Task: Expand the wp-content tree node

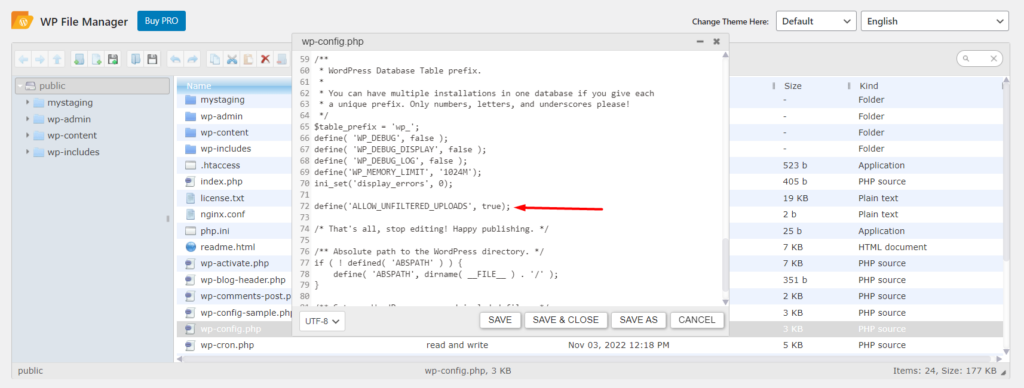Action: click(27, 135)
